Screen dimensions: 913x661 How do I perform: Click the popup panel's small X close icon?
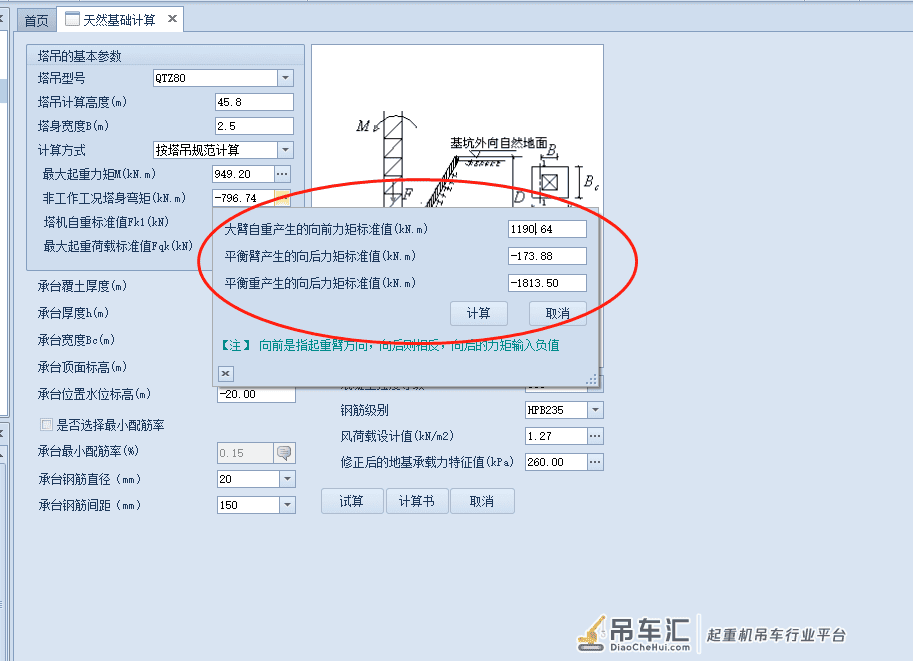click(x=226, y=373)
